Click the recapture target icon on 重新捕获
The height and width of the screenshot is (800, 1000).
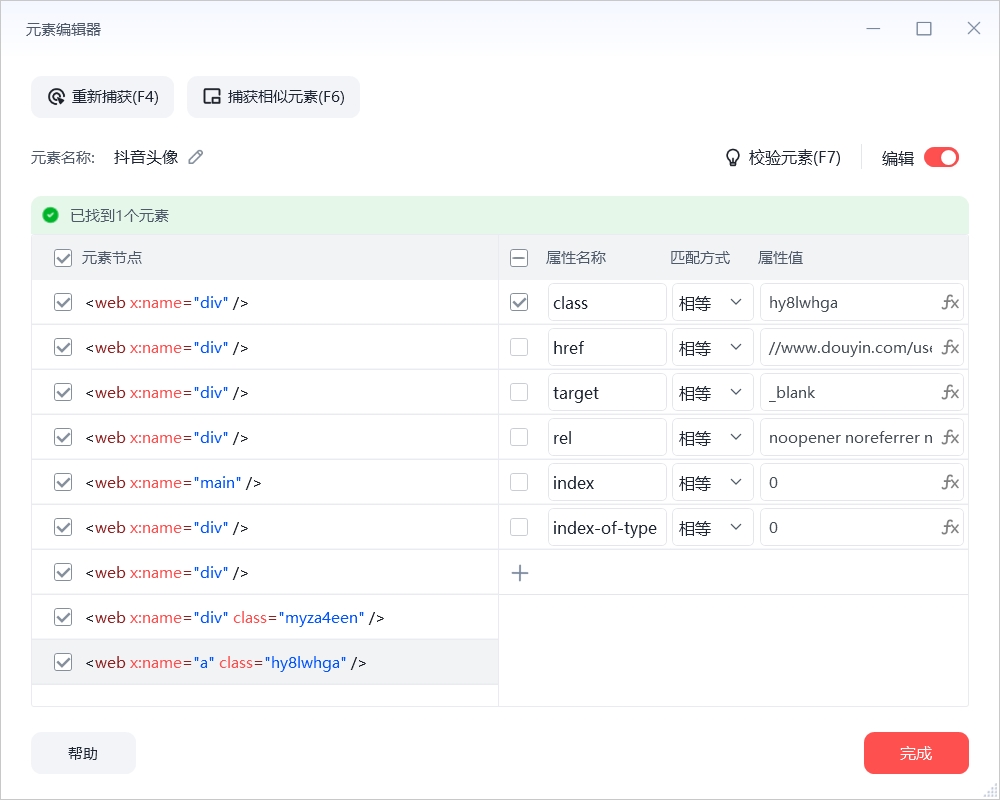point(56,97)
